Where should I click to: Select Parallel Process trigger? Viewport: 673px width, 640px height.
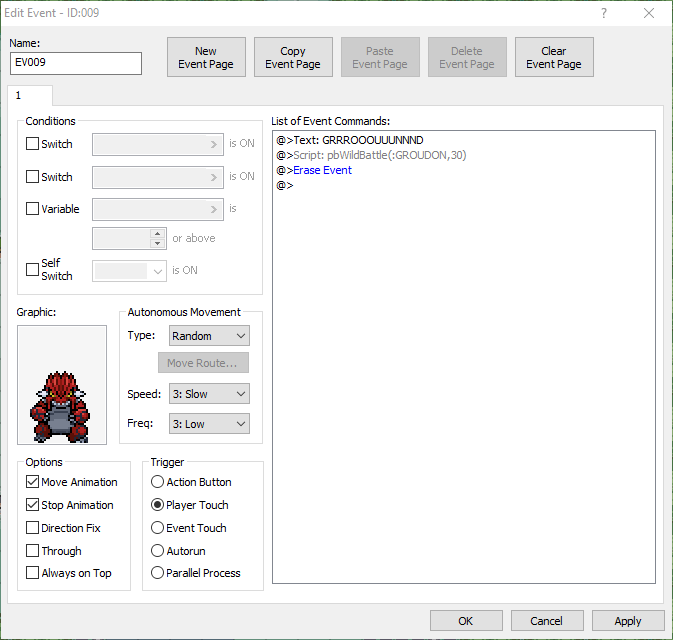point(157,574)
